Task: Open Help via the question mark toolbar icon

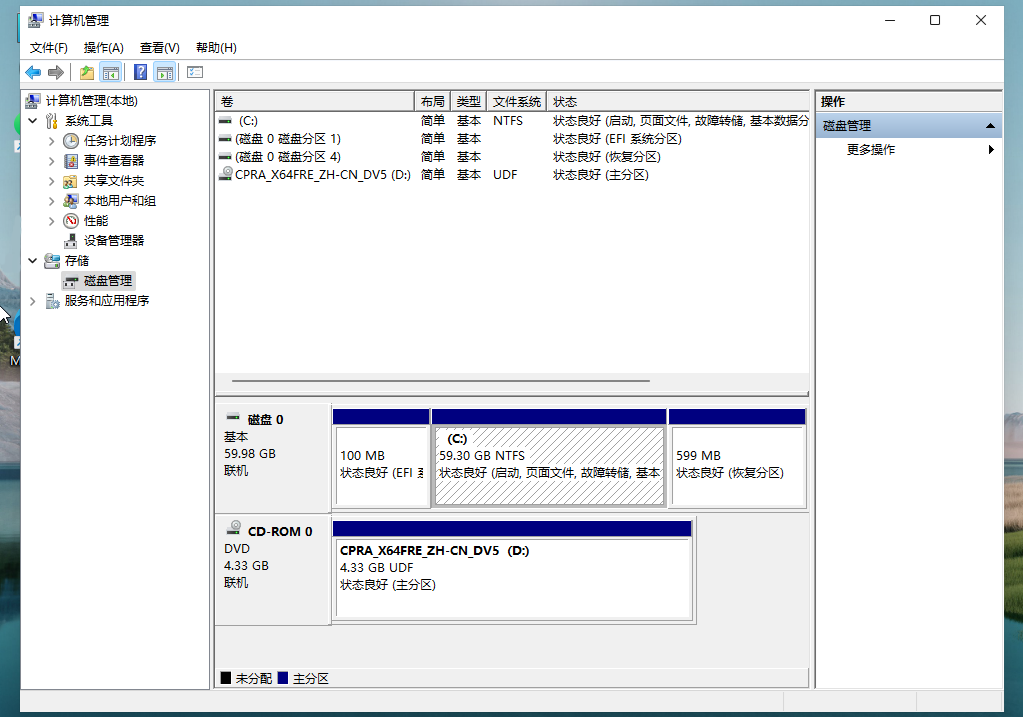Action: (139, 71)
